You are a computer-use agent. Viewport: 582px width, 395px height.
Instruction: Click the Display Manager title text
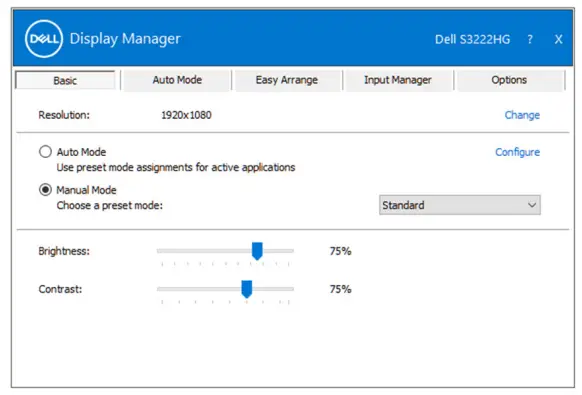pos(125,39)
